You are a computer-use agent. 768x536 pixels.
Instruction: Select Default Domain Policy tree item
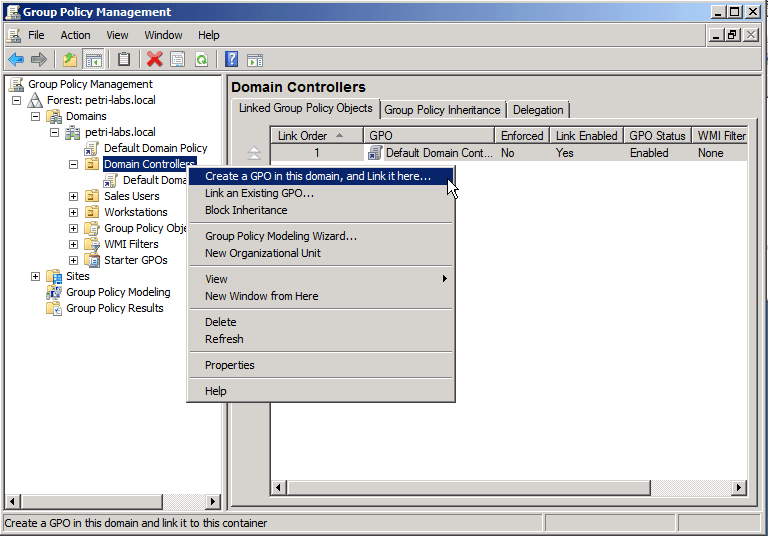pyautogui.click(x=155, y=148)
